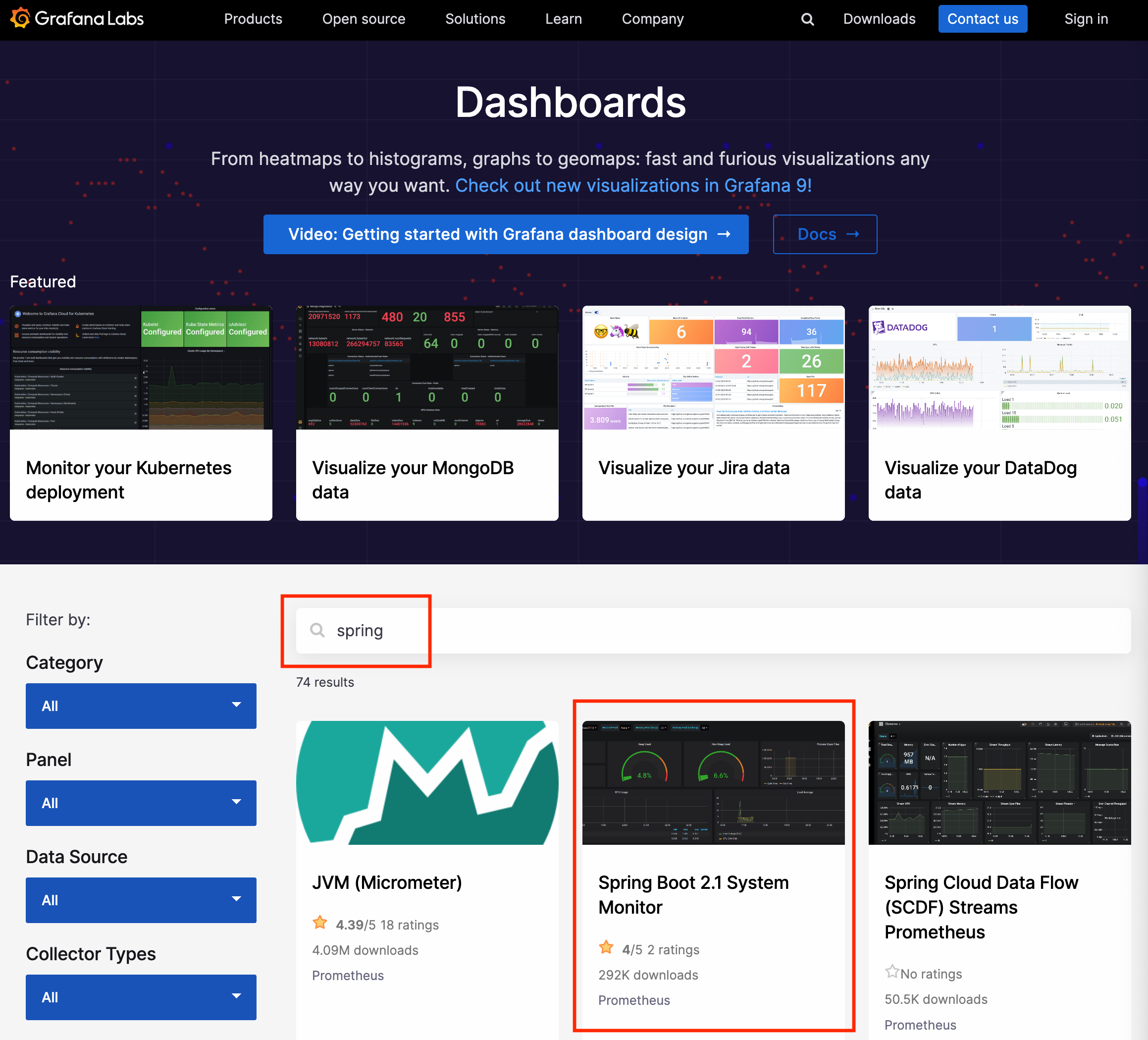The width and height of the screenshot is (1148, 1040).
Task: Follow the Grafana 9 visualizations link
Action: coord(633,186)
